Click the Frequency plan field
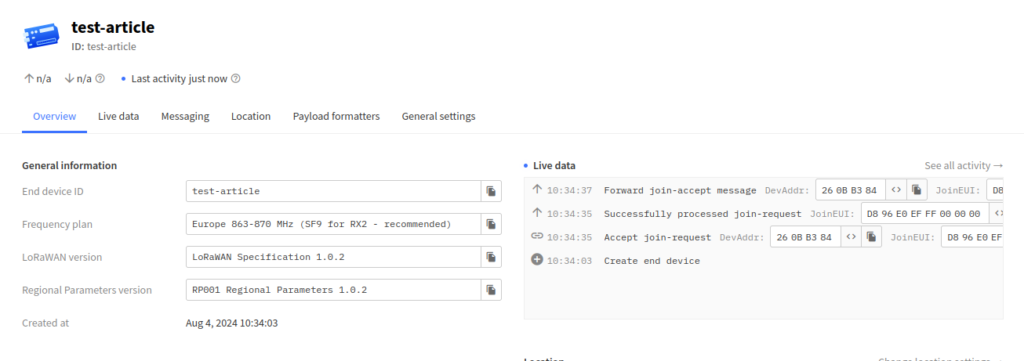The height and width of the screenshot is (361, 1024). click(334, 224)
